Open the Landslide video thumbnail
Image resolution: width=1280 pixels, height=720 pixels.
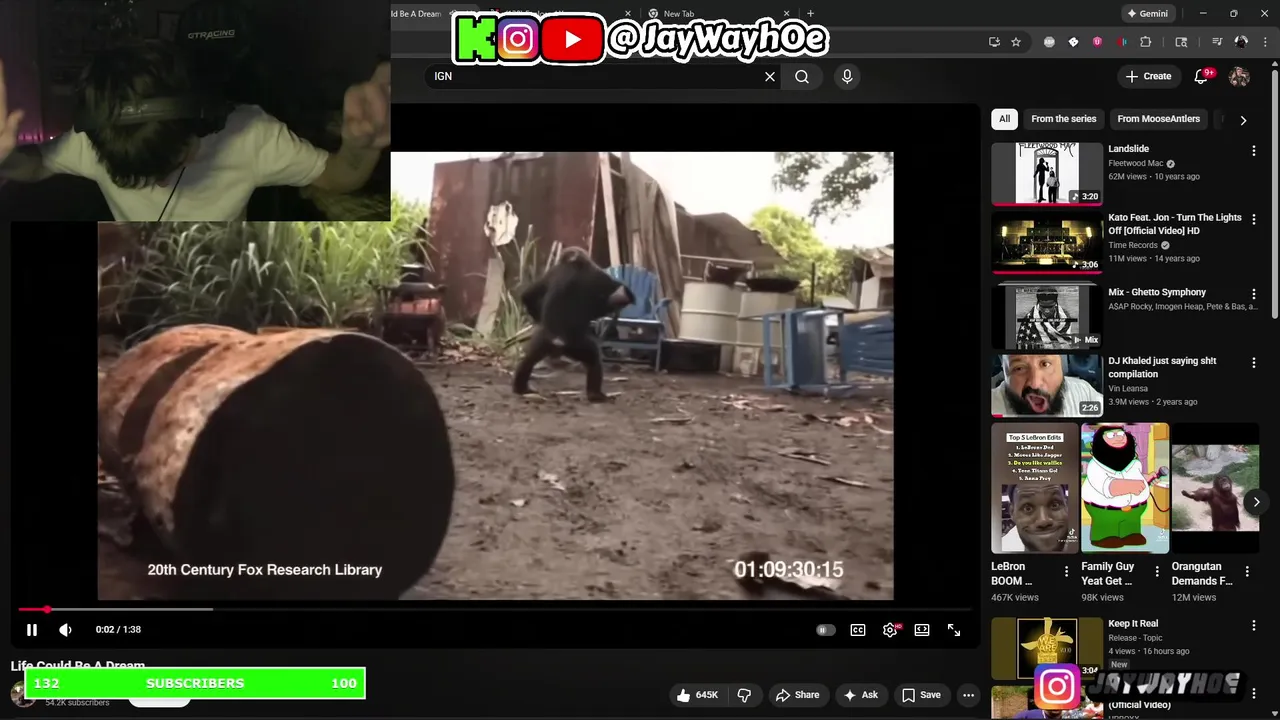pyautogui.click(x=1047, y=173)
